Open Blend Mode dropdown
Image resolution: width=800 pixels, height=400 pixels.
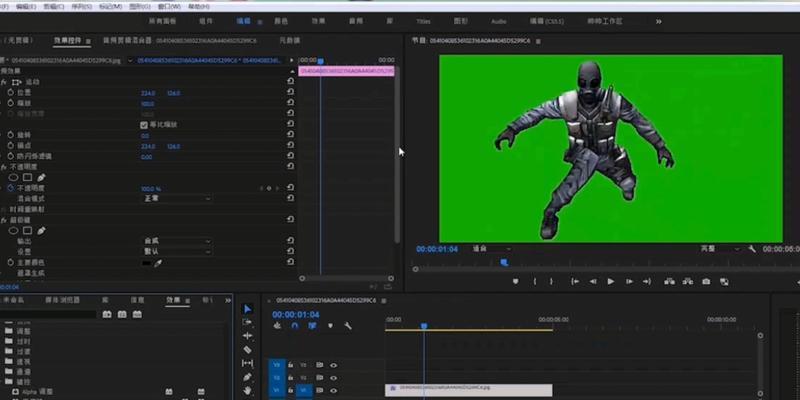point(177,198)
